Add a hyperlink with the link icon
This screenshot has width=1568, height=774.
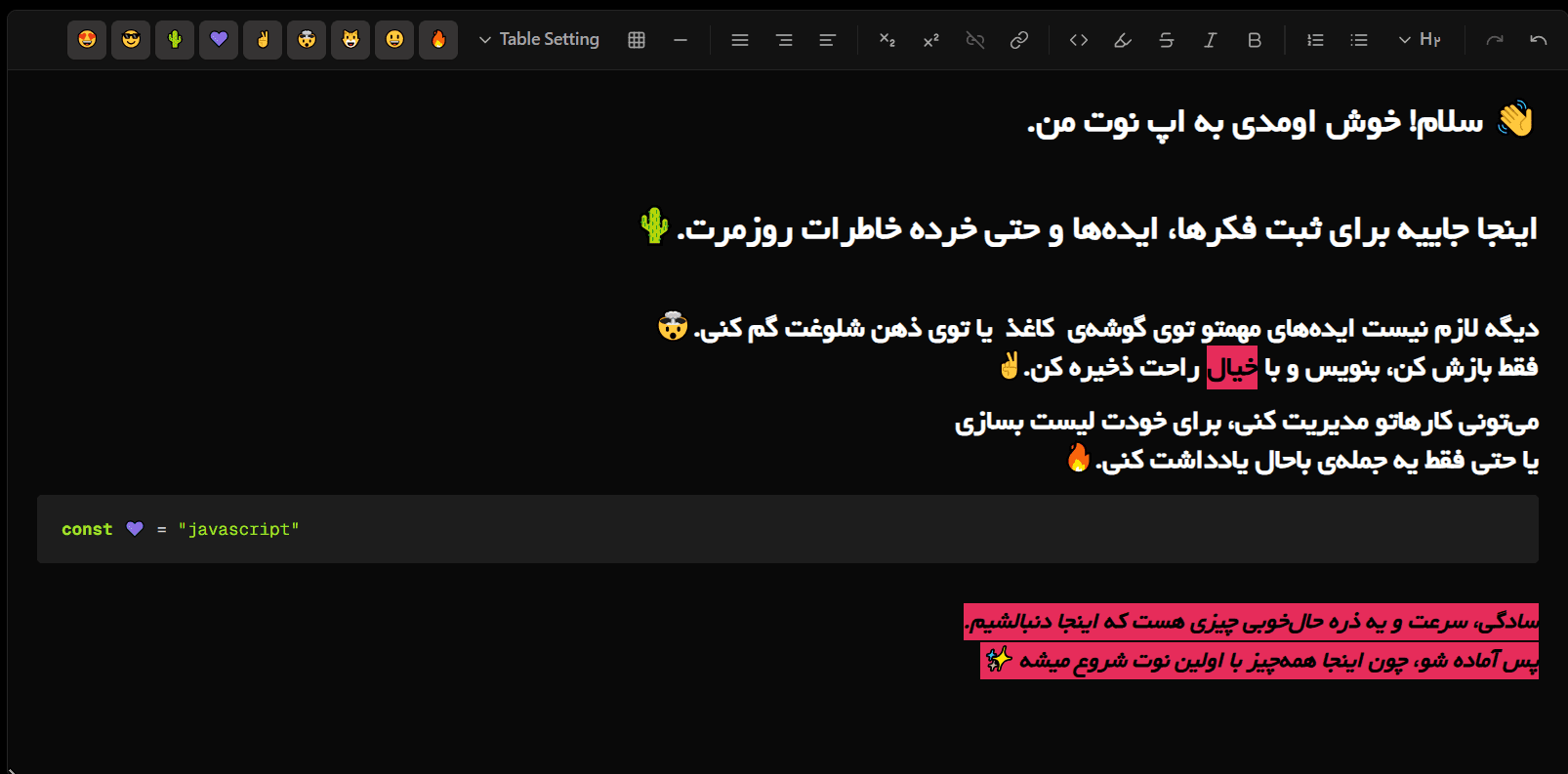coord(1019,40)
